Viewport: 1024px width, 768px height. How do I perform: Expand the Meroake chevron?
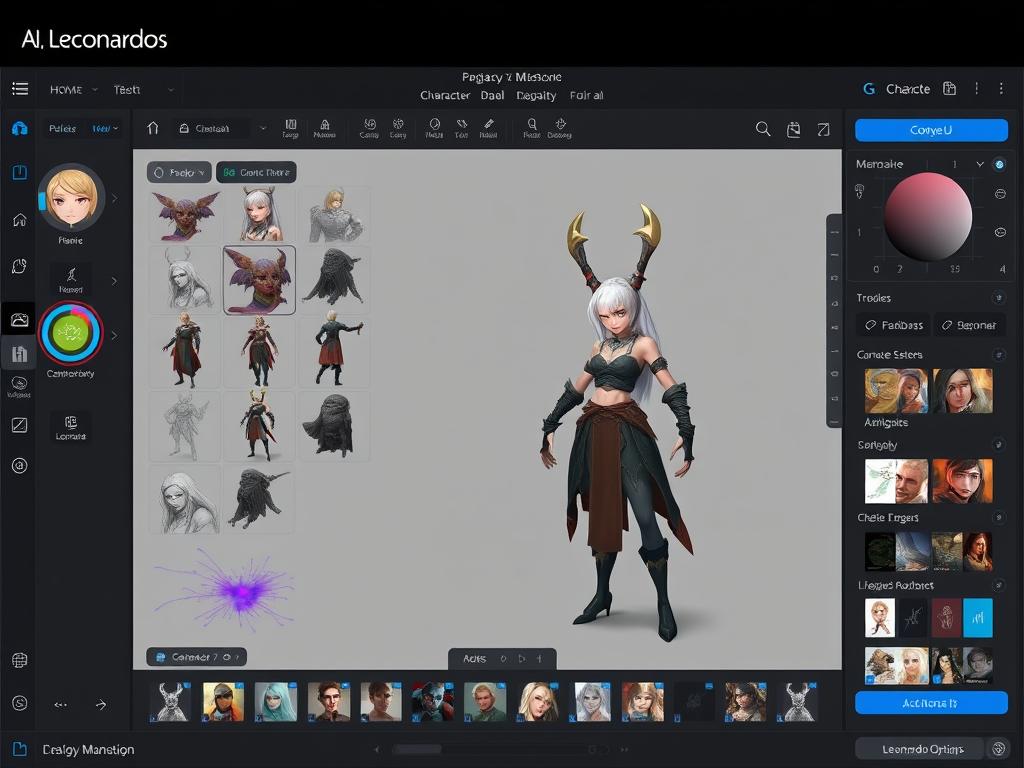980,164
